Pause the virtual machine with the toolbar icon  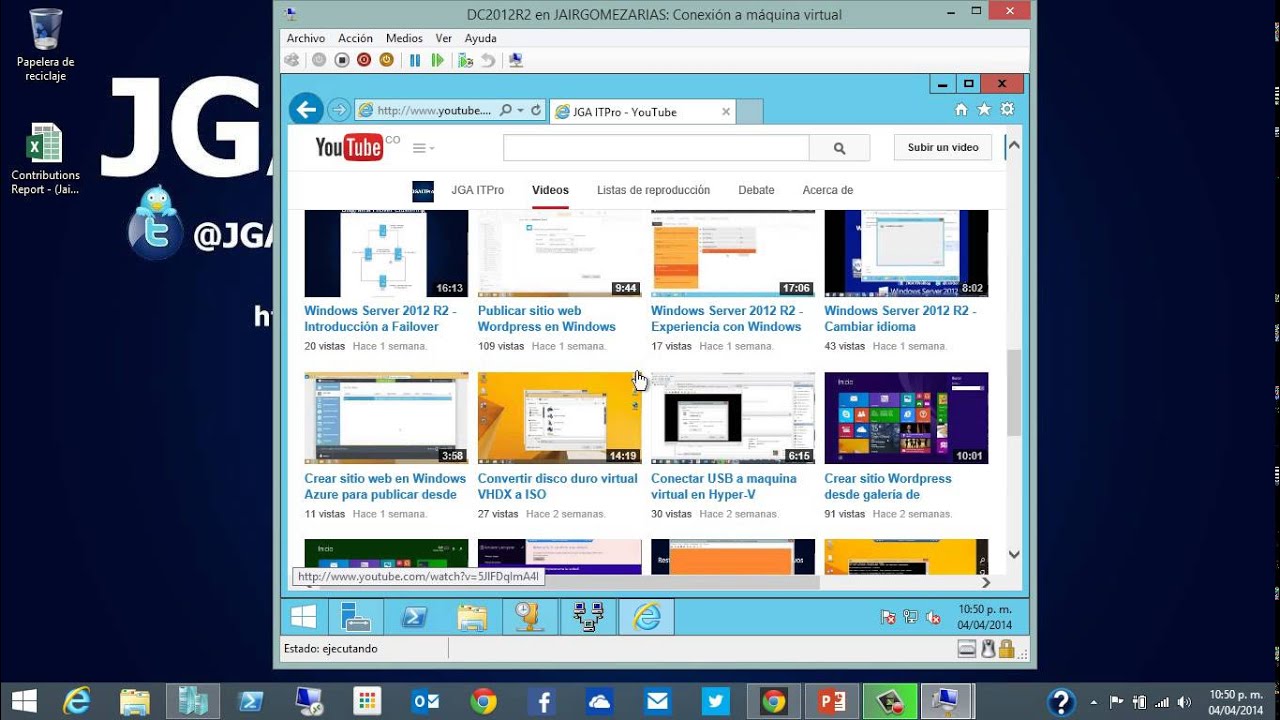(415, 60)
